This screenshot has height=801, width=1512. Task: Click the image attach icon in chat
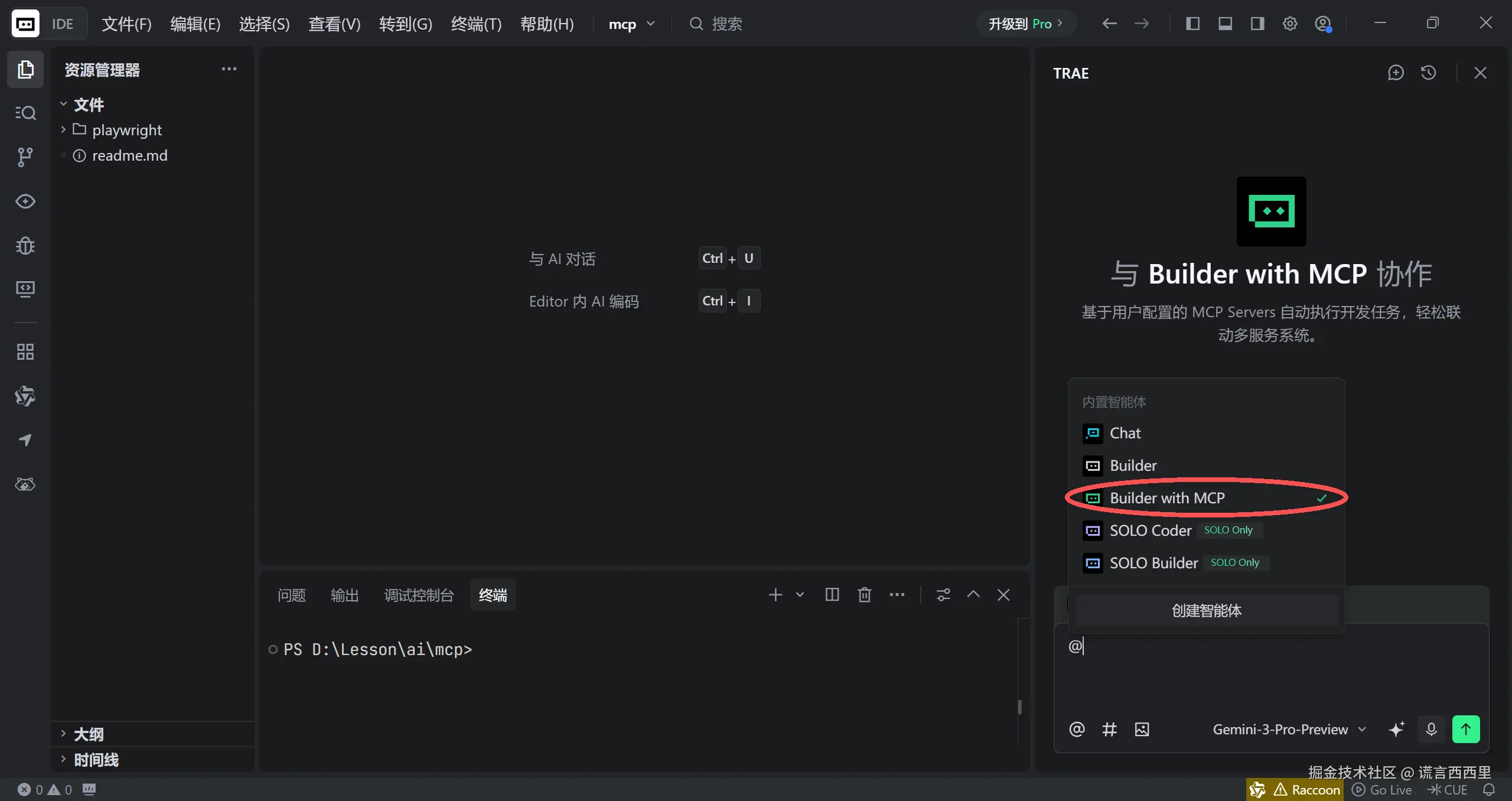(1142, 729)
